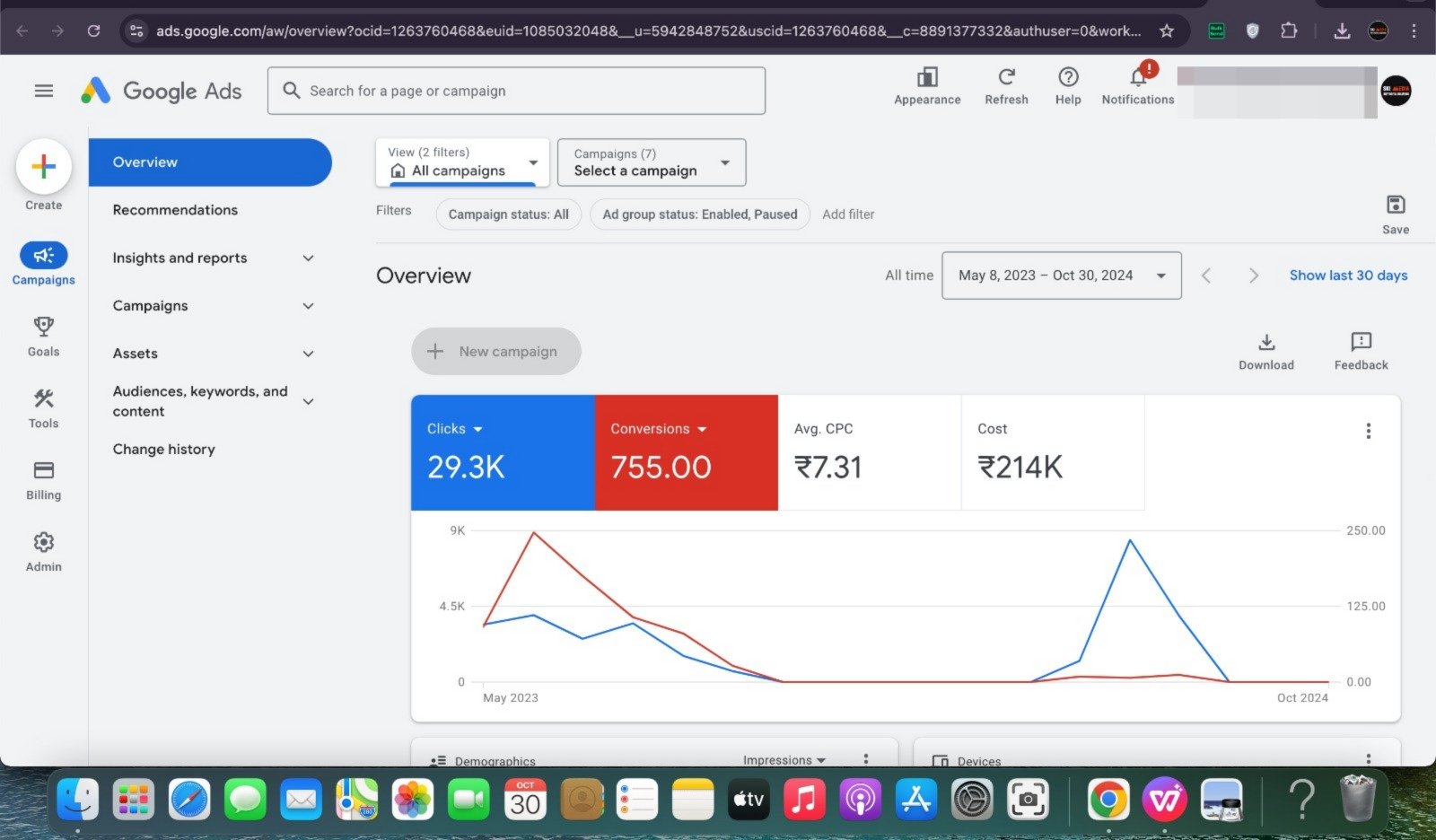Open the Goals trophy icon
Image resolution: width=1436 pixels, height=840 pixels.
click(x=43, y=327)
